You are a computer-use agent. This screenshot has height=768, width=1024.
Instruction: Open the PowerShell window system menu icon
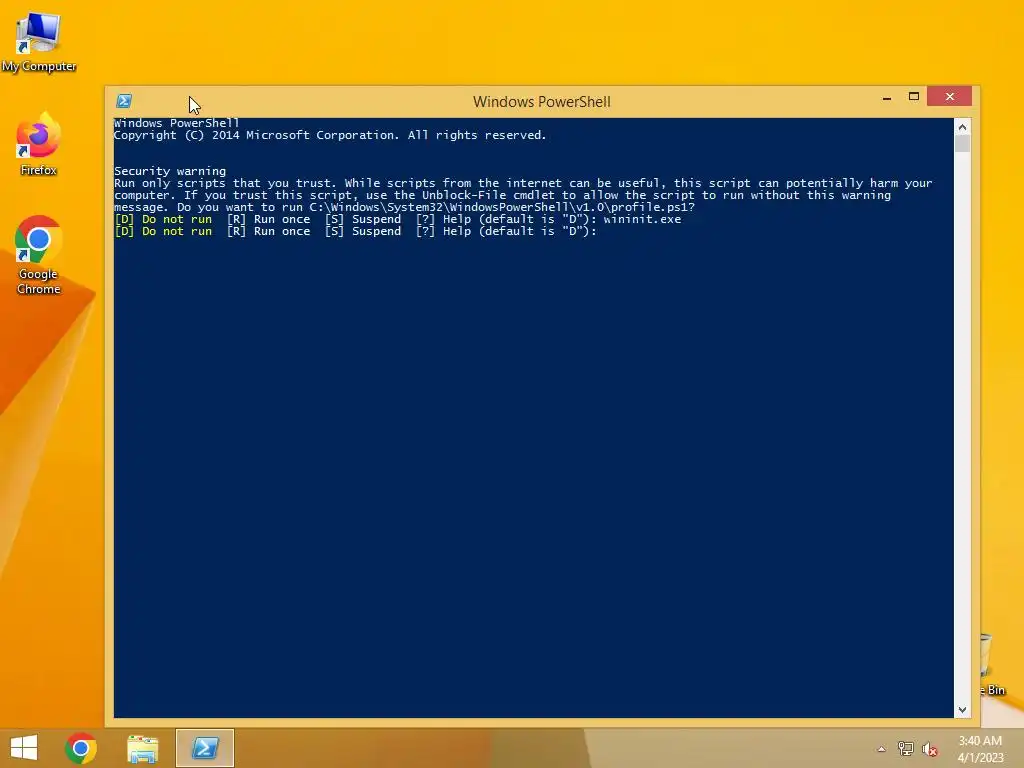pyautogui.click(x=124, y=101)
